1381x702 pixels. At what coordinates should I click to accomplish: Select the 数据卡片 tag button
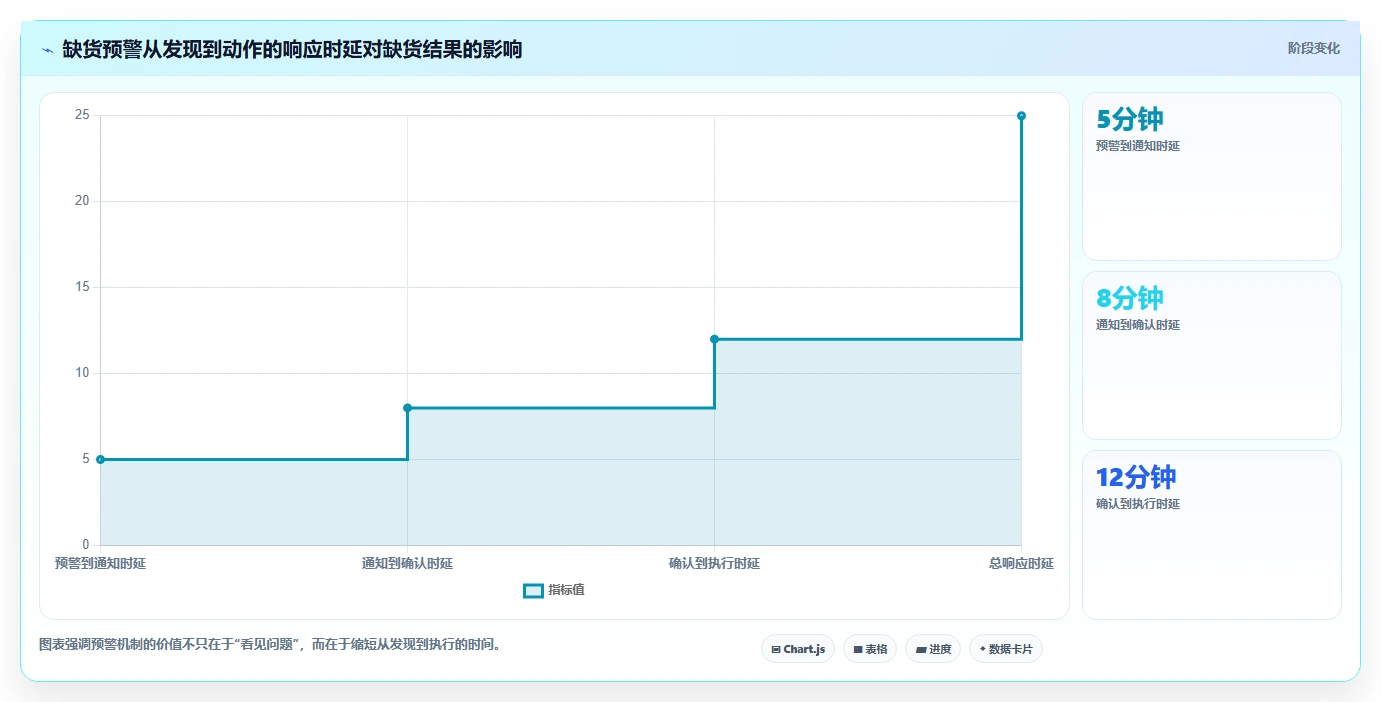tap(1006, 649)
